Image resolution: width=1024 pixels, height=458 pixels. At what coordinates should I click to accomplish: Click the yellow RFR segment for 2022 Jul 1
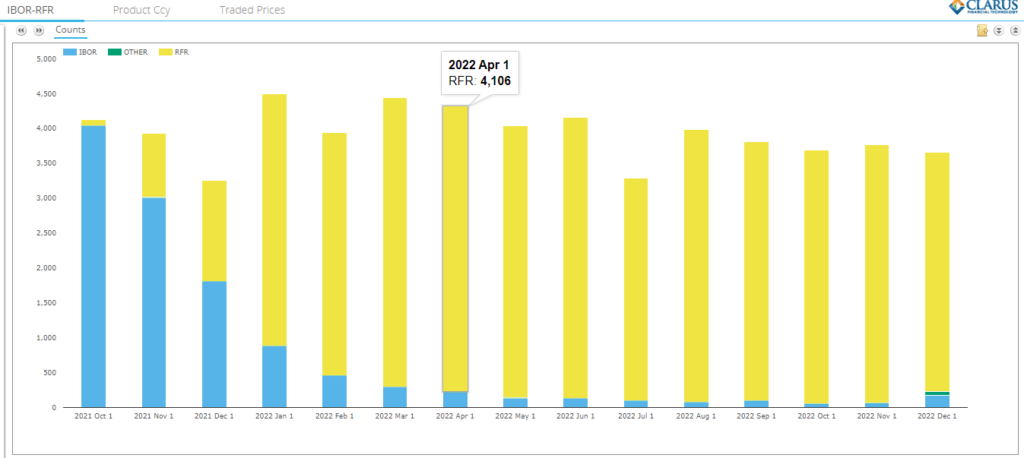635,289
